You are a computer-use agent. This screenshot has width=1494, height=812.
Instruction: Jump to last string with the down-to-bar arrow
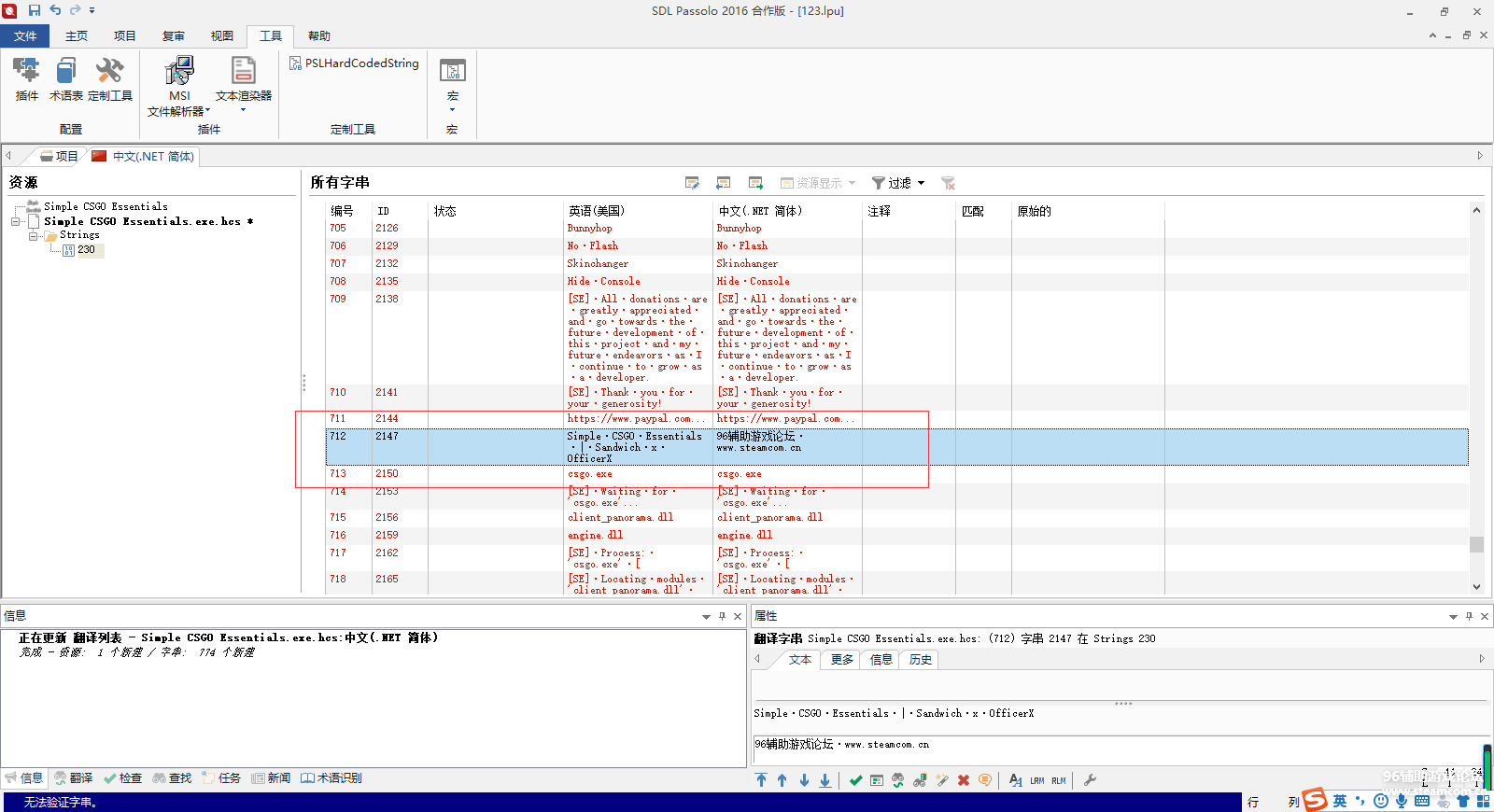coord(825,780)
